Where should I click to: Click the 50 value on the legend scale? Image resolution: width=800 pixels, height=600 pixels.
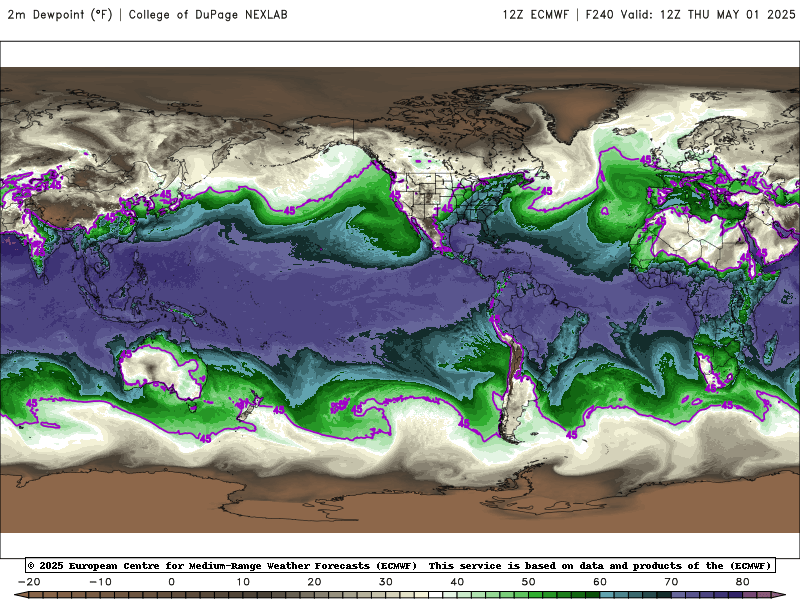529,582
